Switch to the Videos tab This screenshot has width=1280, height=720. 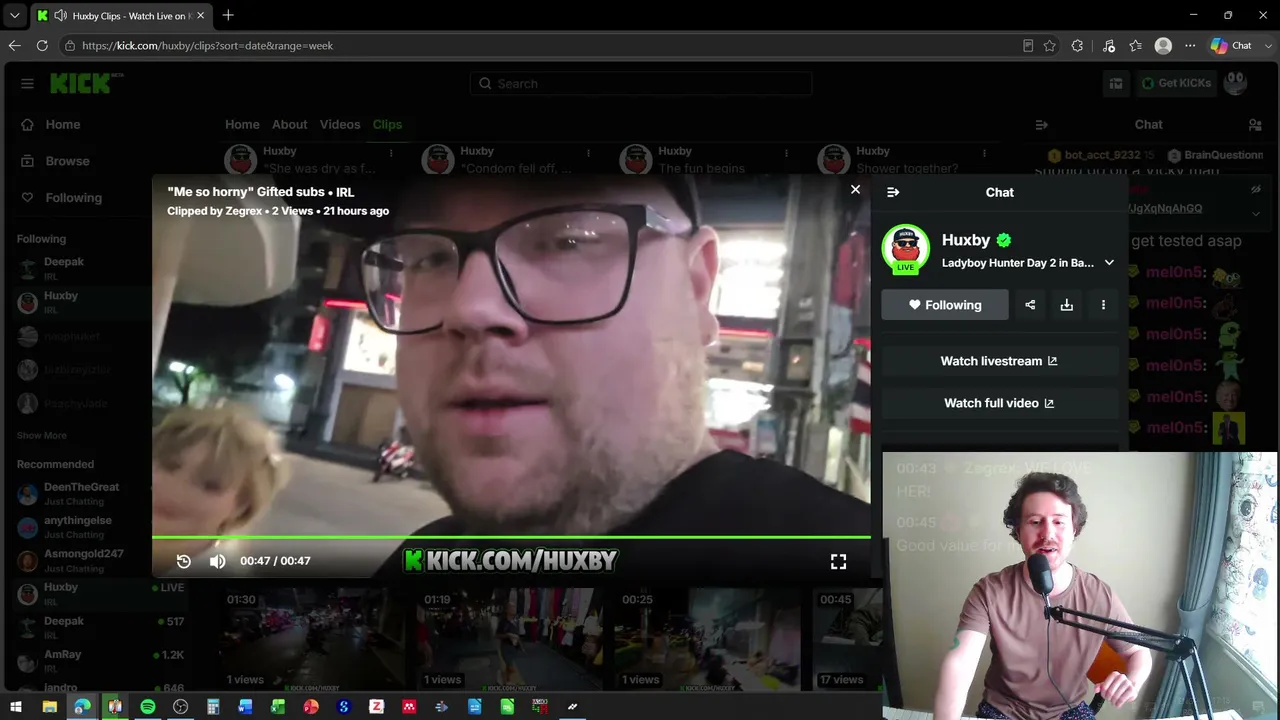(x=340, y=124)
